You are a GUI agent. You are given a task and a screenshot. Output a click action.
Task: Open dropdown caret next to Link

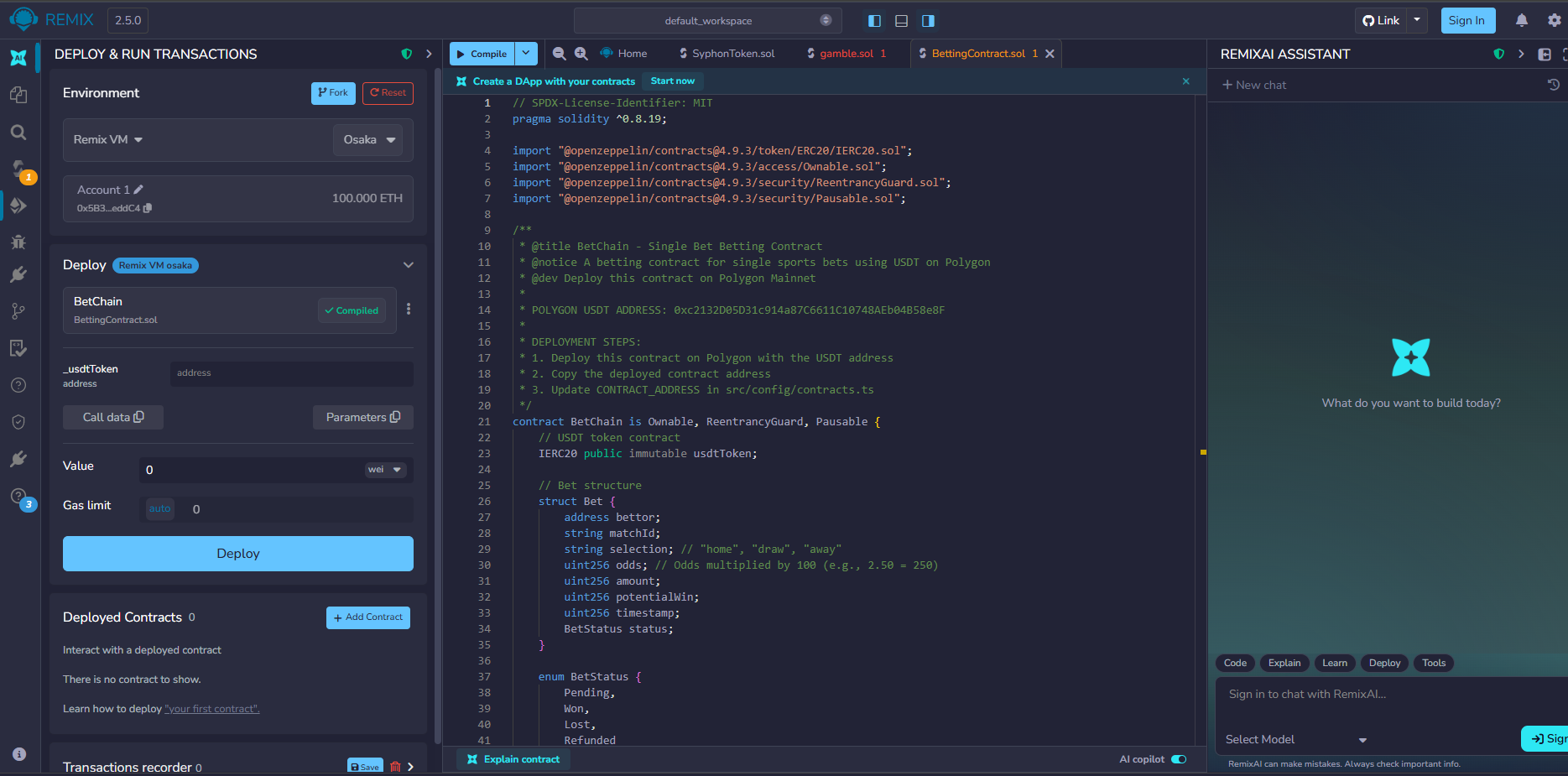1417,20
